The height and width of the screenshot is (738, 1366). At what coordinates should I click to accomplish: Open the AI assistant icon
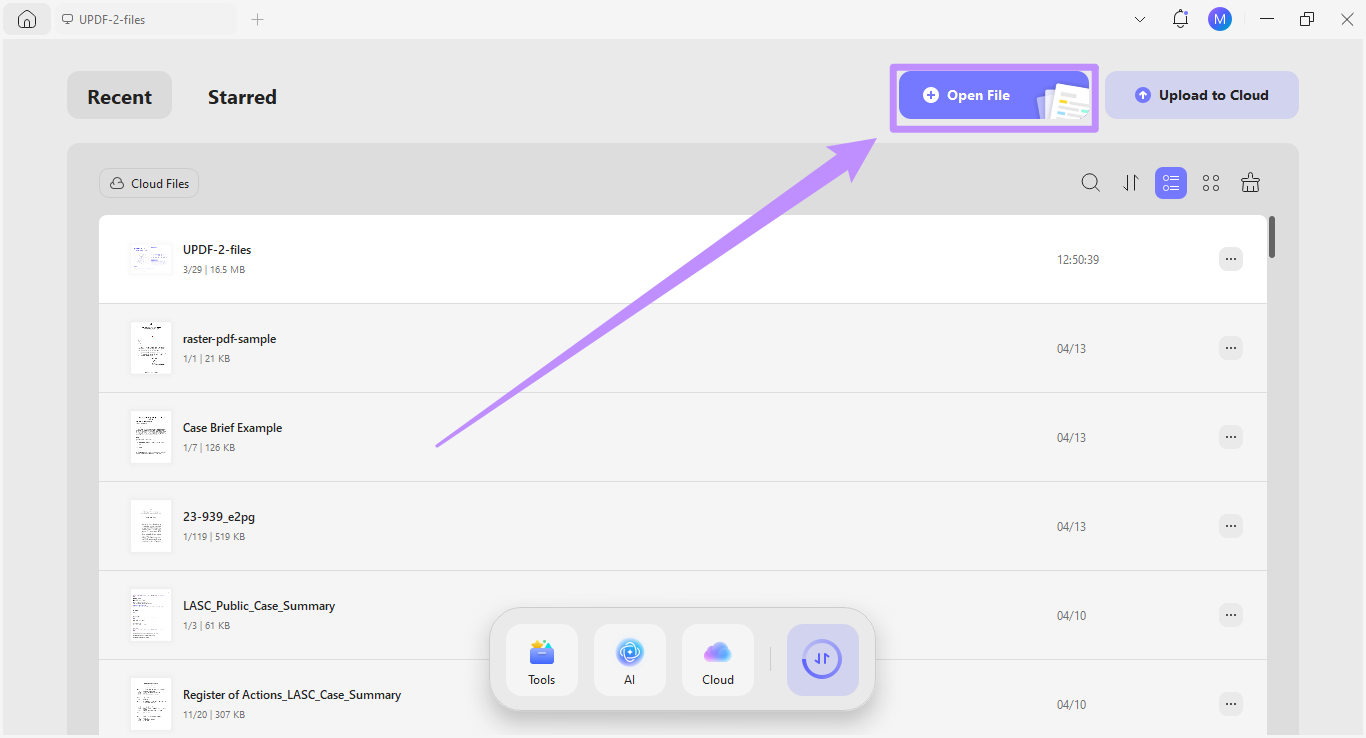(630, 660)
